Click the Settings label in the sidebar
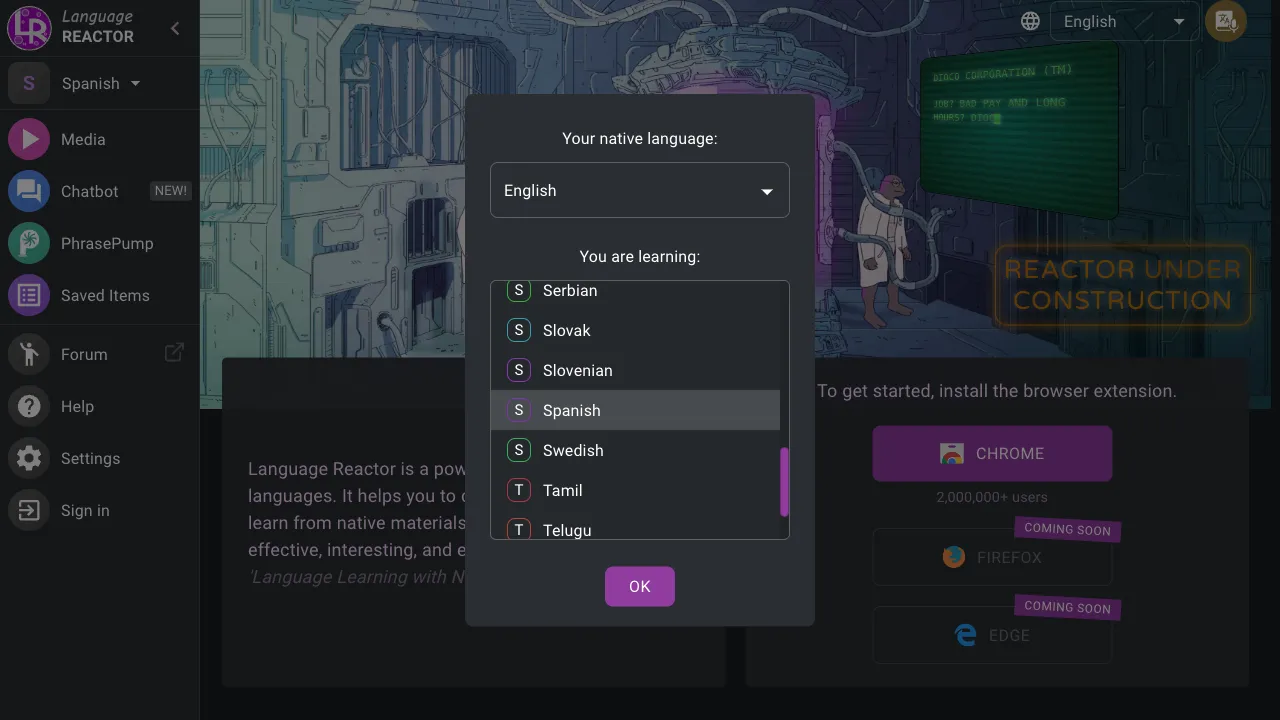Image resolution: width=1280 pixels, height=720 pixels. click(90, 458)
